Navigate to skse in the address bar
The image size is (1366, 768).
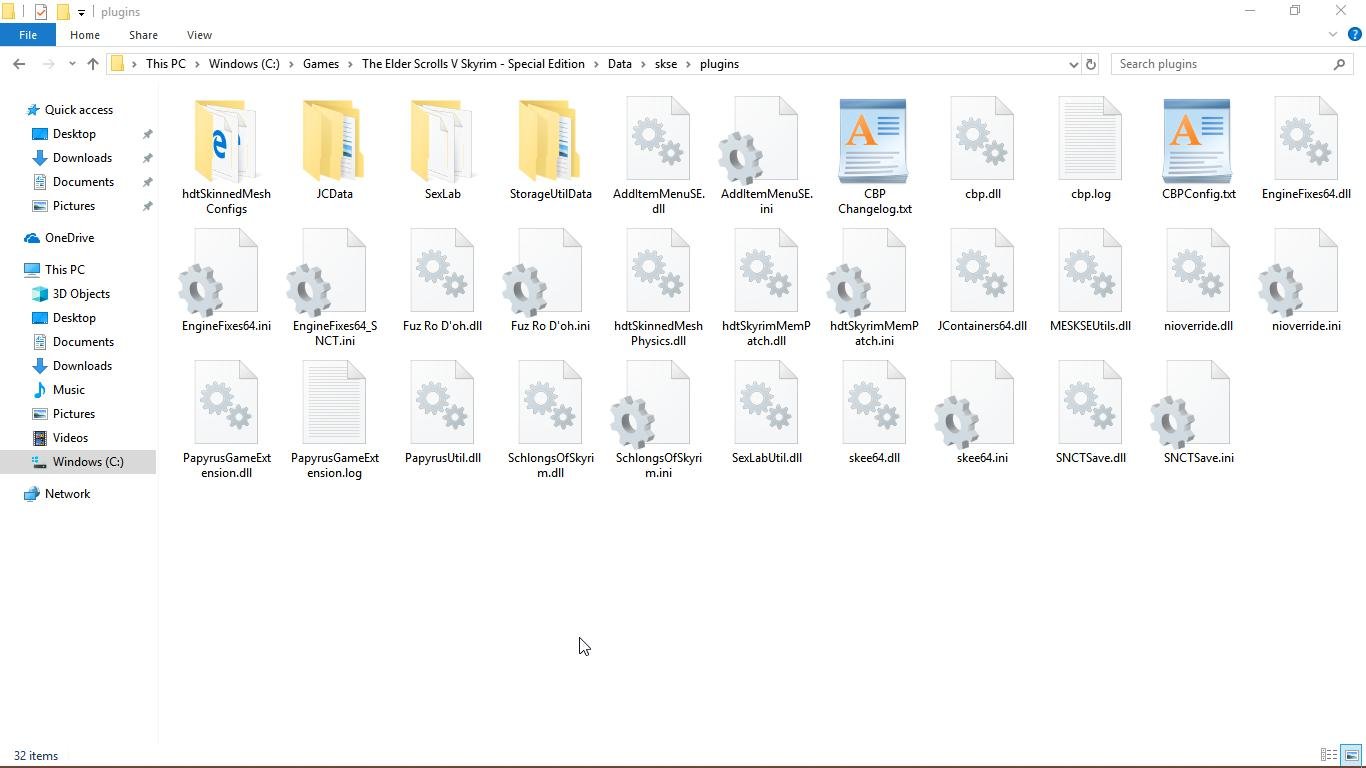pos(666,64)
